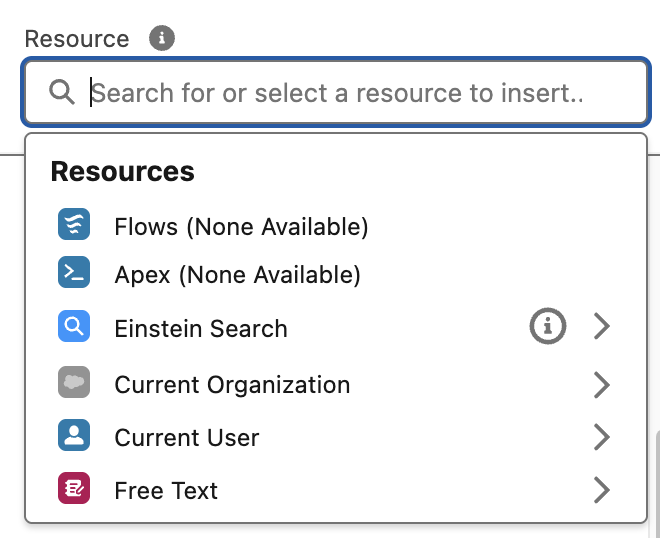Image resolution: width=660 pixels, height=538 pixels.
Task: Pick the Current User resource entry
Action: coord(187,438)
